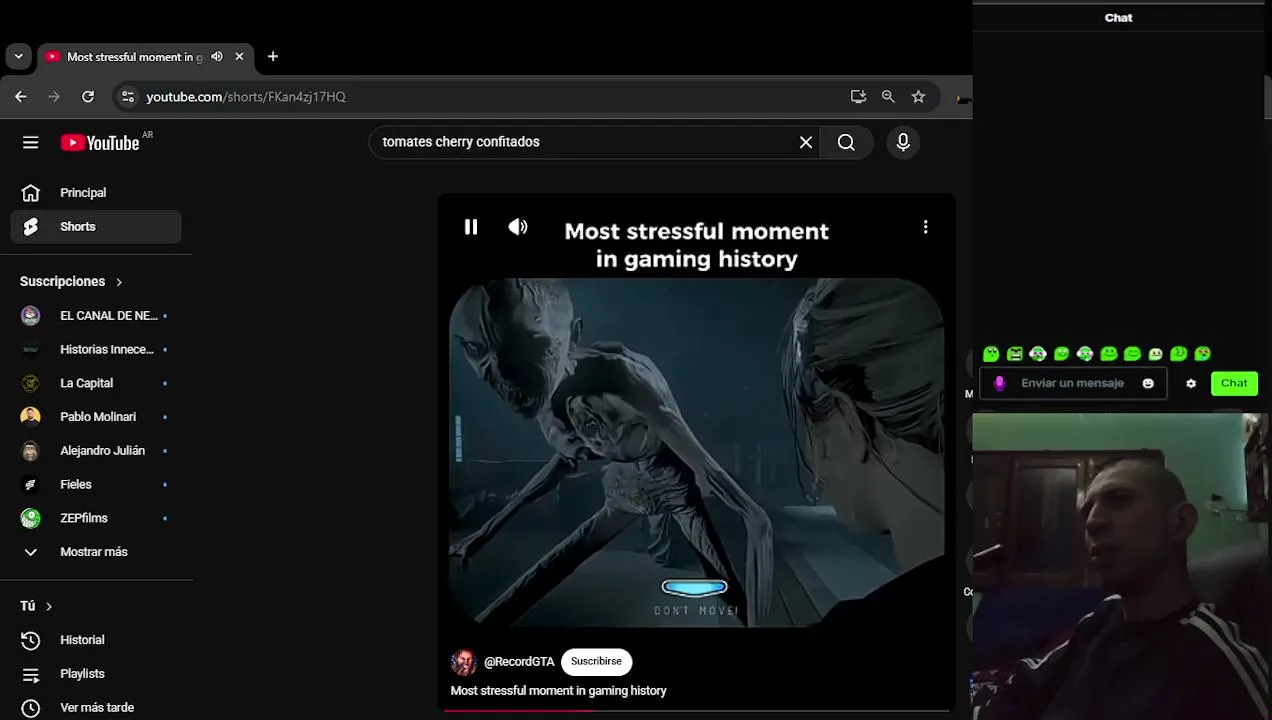
Task: Click the Enviar un mensaje field
Action: (1072, 383)
